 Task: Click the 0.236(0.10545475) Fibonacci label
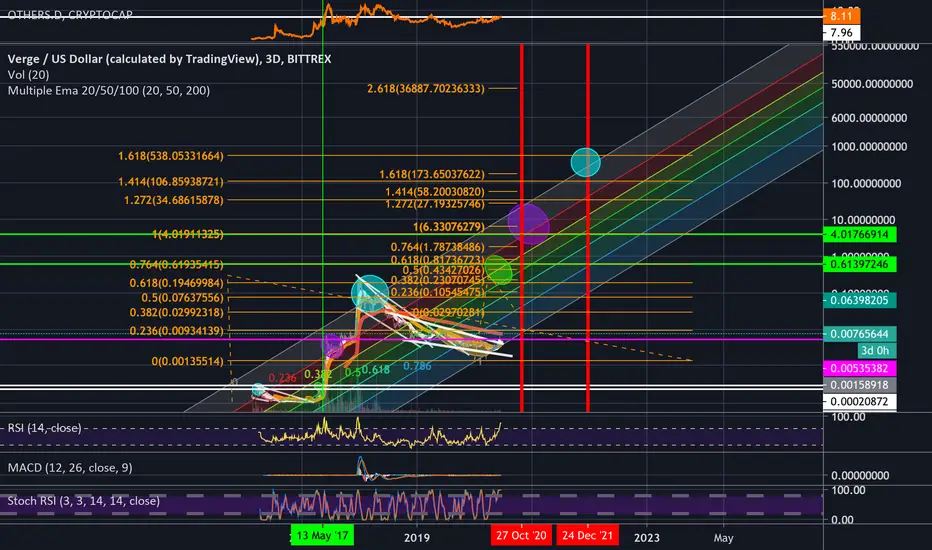pos(437,292)
